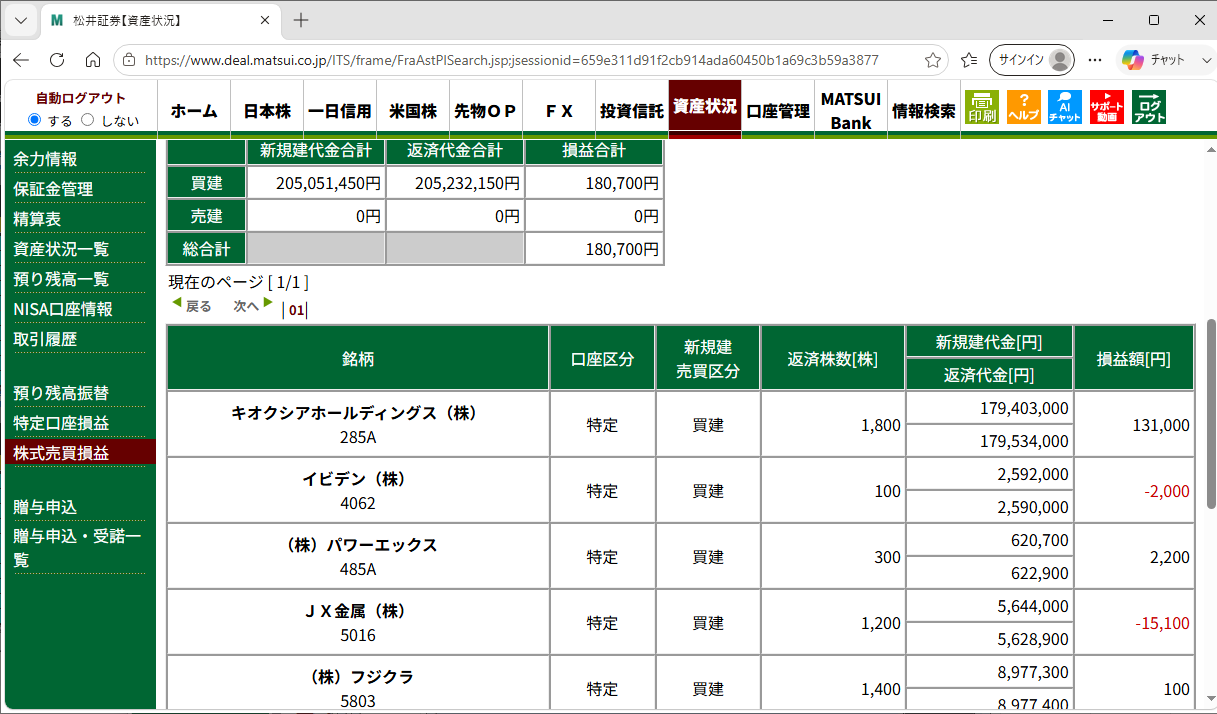Viewport: 1217px width, 714px height.
Task: Open 資産状況一覧 in the sidebar
Action: click(x=61, y=249)
